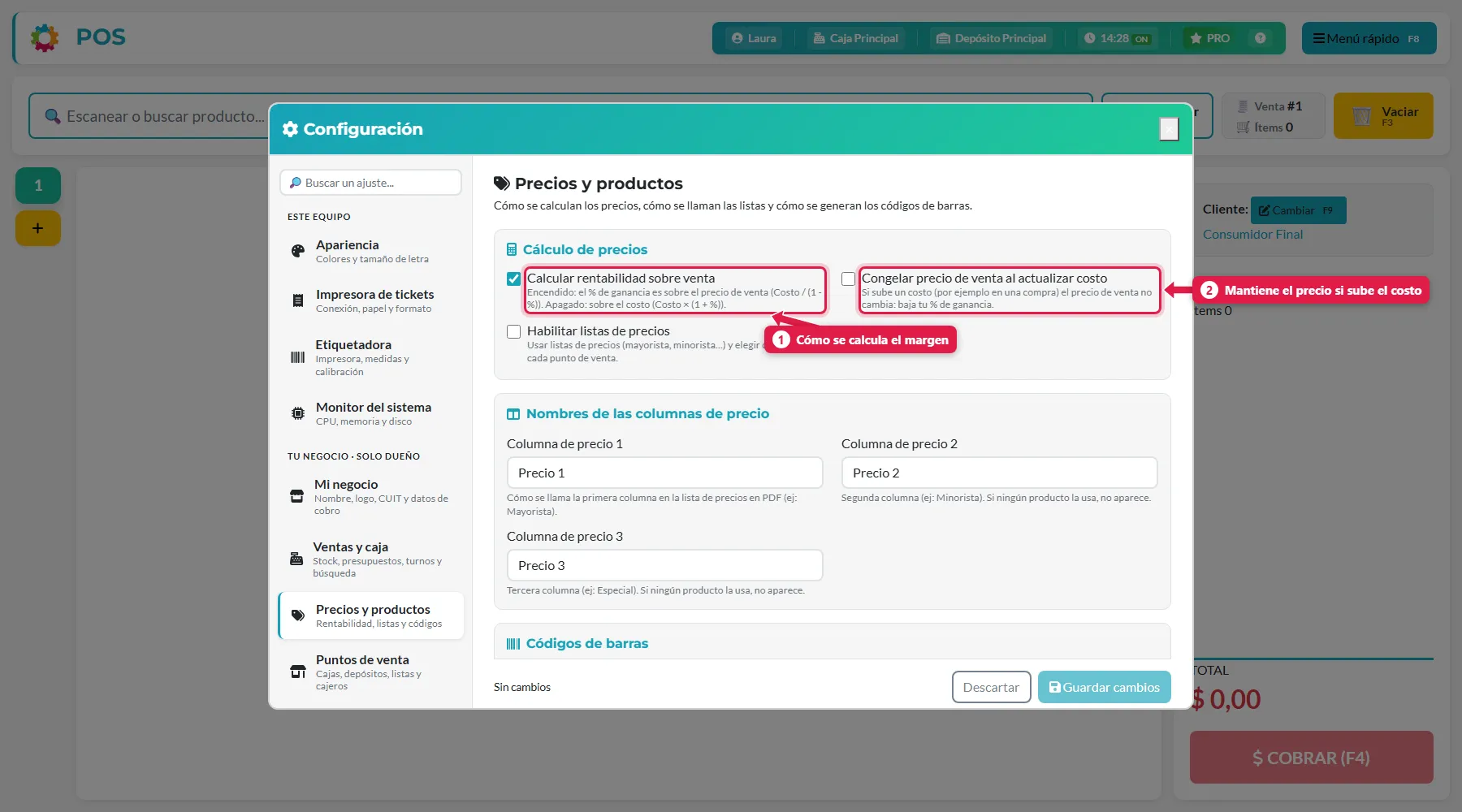Viewport: 1462px width, 812px height.
Task: Click the POS gear logo icon
Action: pos(45,37)
